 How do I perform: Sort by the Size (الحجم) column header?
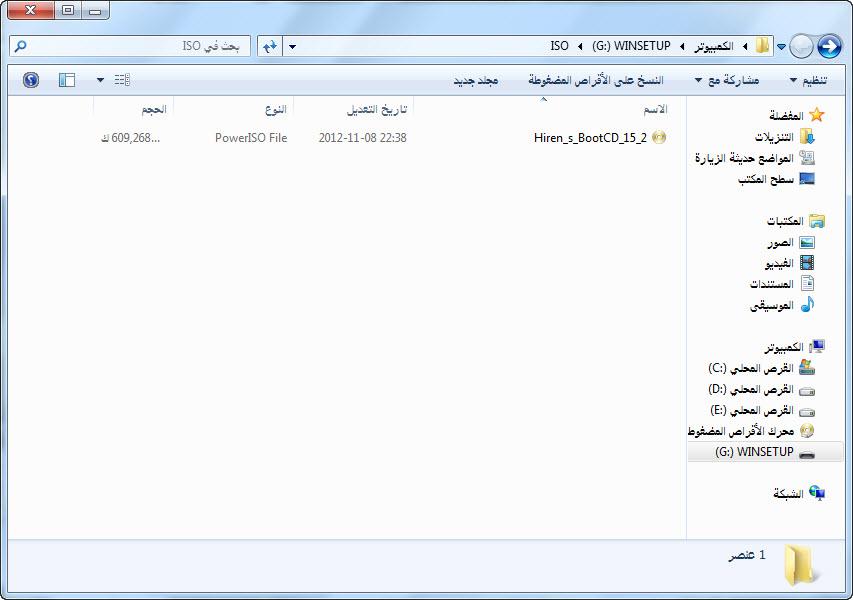[x=134, y=109]
